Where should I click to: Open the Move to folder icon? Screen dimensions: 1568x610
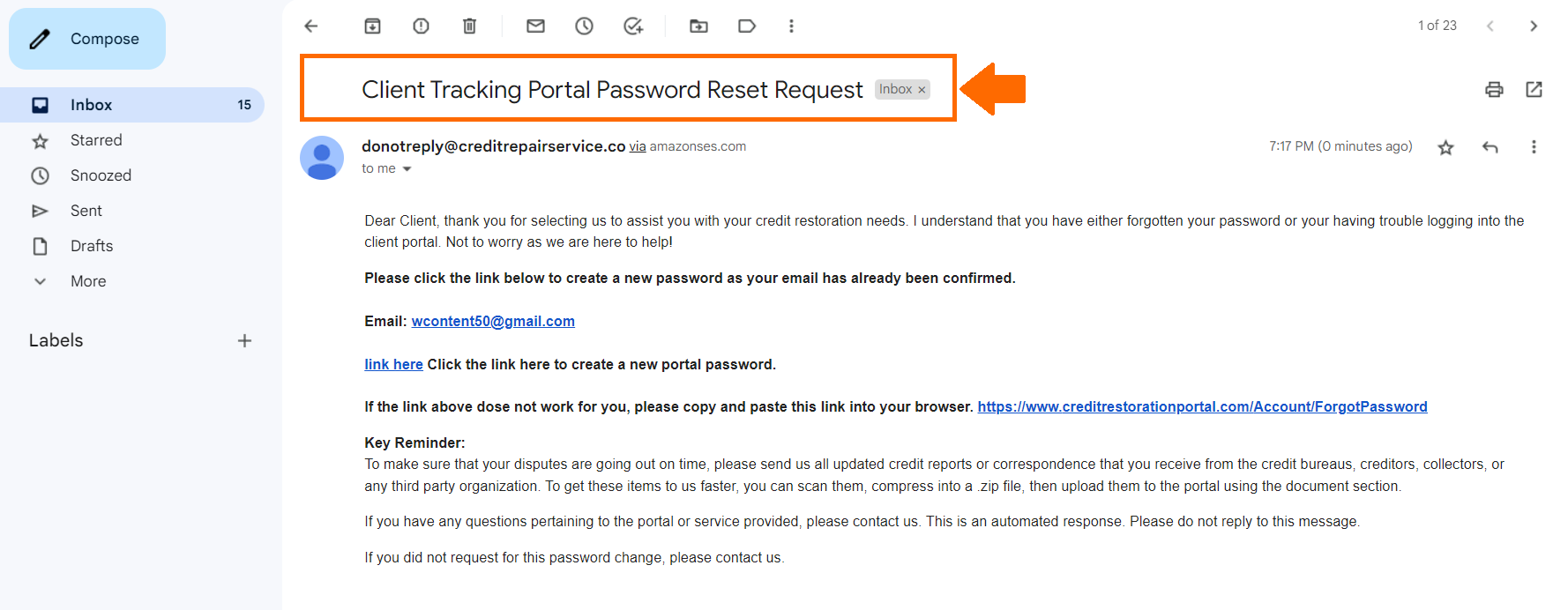(x=698, y=26)
